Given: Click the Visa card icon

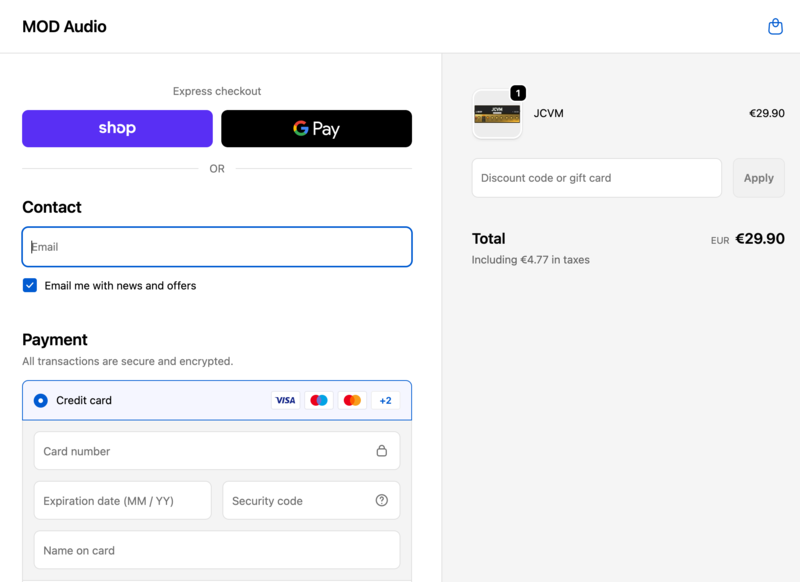Looking at the screenshot, I should [285, 400].
